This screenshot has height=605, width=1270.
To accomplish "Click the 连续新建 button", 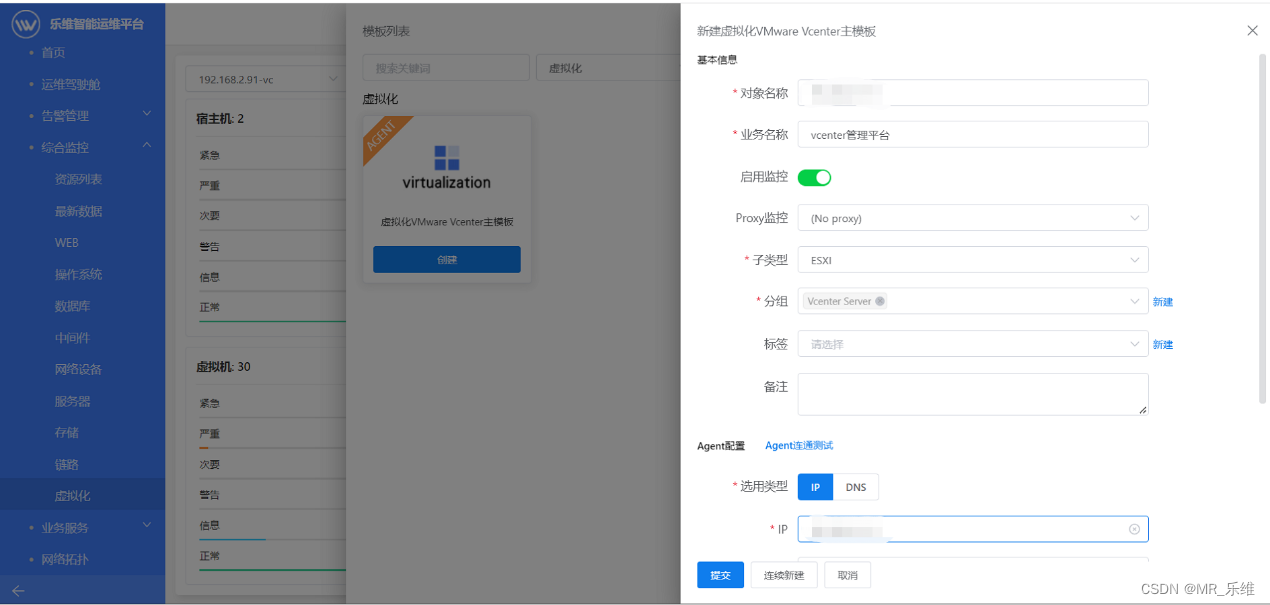I will coord(784,575).
